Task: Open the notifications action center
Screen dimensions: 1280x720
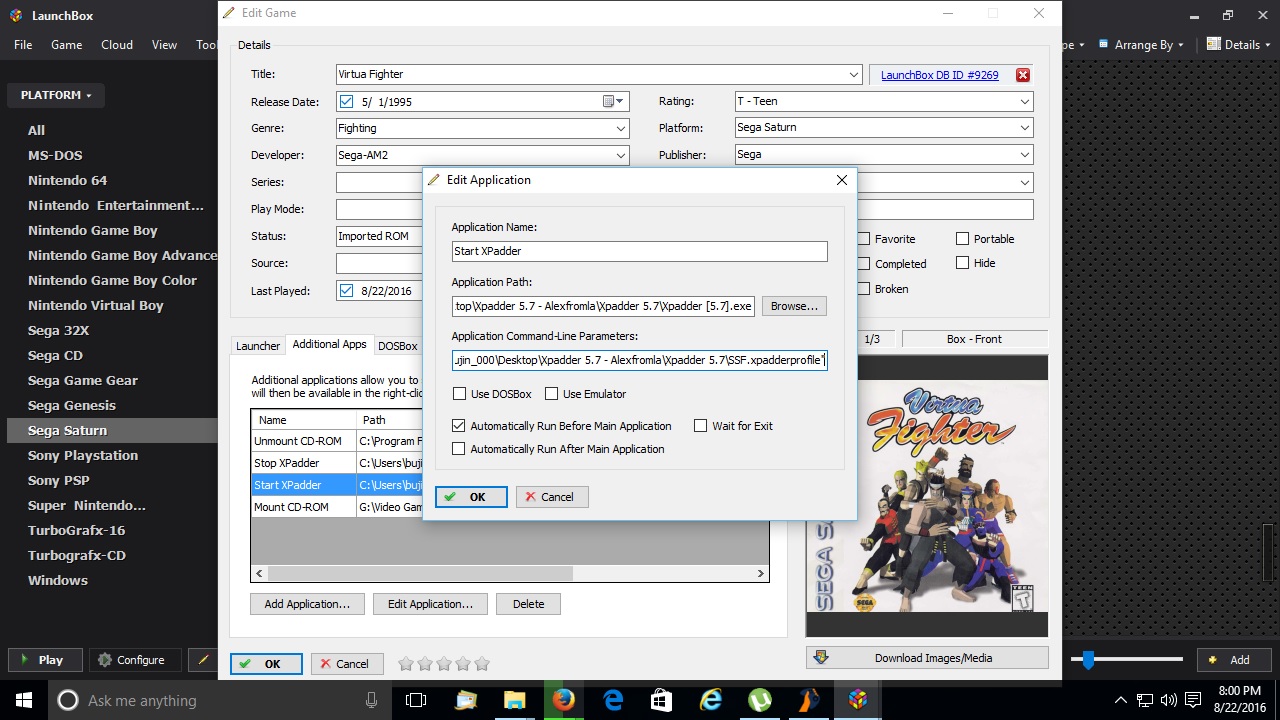Action: coord(1191,700)
